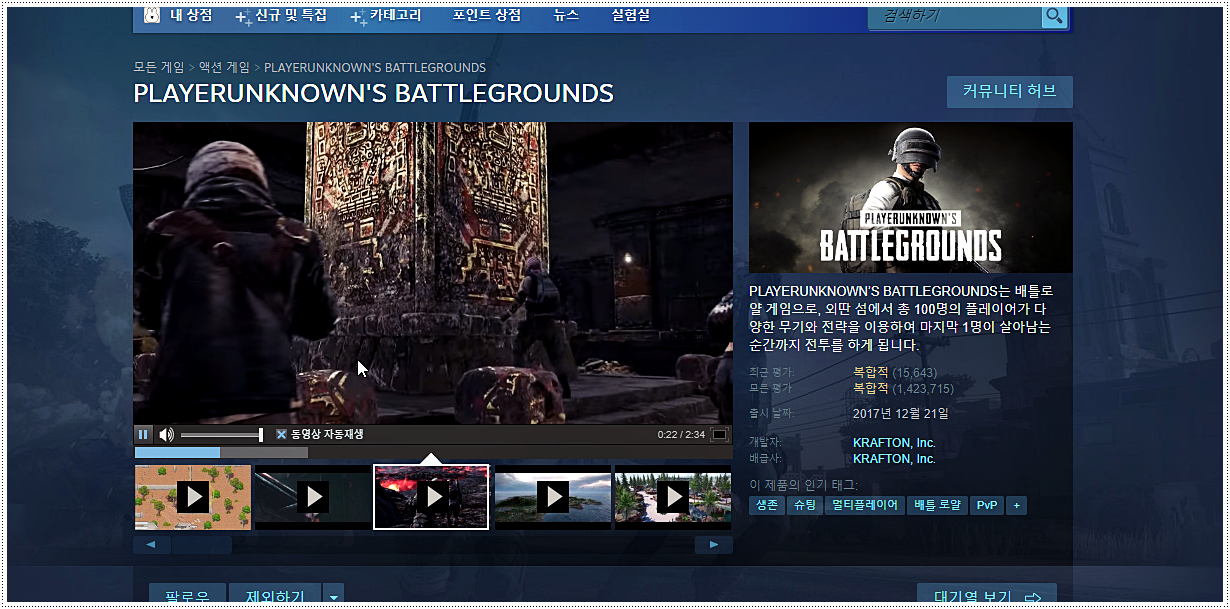The height and width of the screenshot is (609, 1230).
Task: Click the 모든 게임 breadcrumb link
Action: [159, 68]
